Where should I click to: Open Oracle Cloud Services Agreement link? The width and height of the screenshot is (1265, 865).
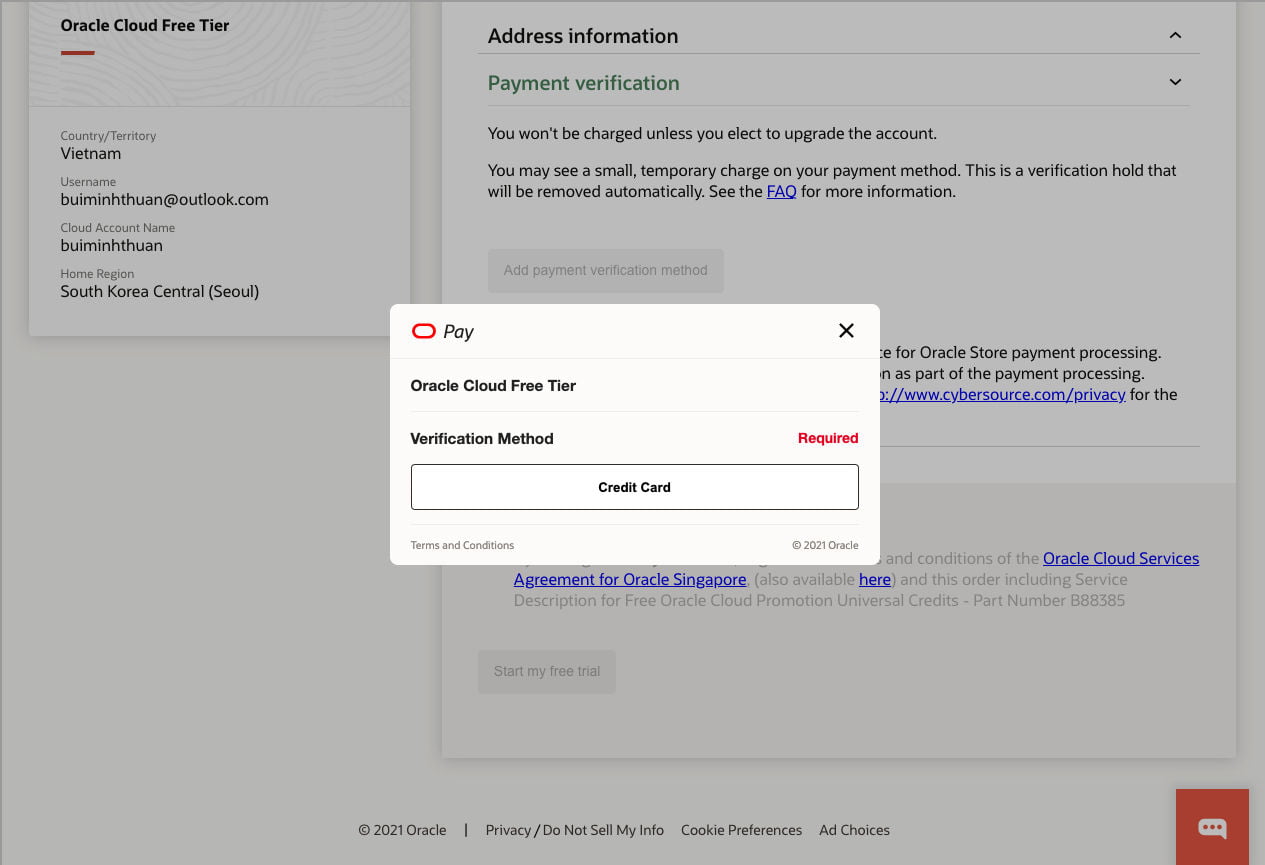coord(1121,558)
